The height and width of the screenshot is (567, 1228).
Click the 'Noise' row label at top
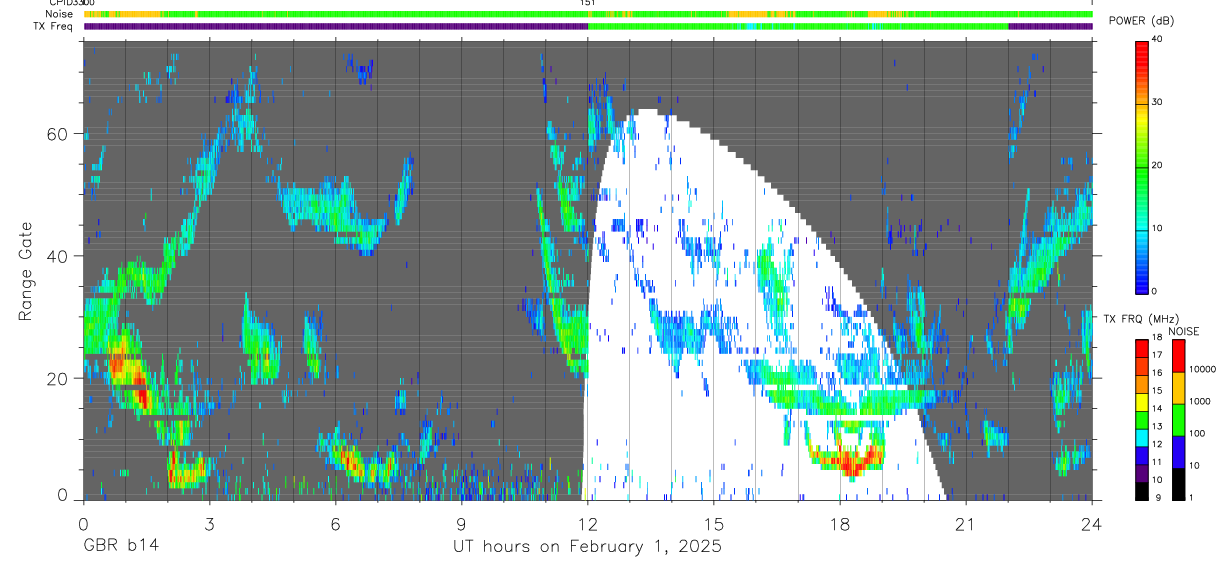[x=61, y=14]
